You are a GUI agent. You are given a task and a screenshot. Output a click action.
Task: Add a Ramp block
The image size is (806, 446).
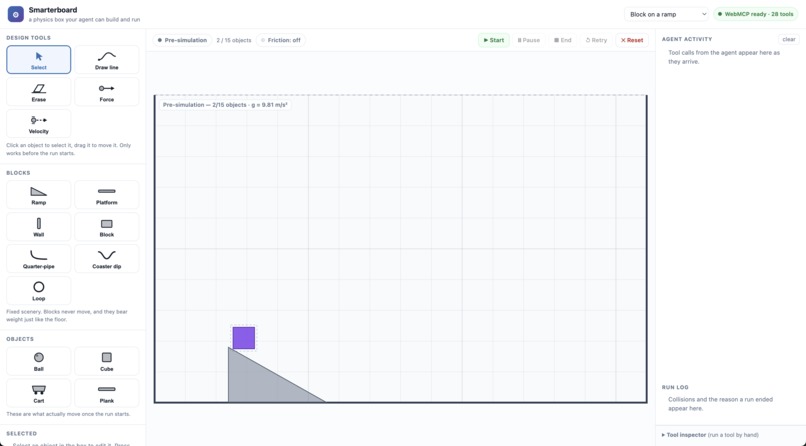coord(39,195)
